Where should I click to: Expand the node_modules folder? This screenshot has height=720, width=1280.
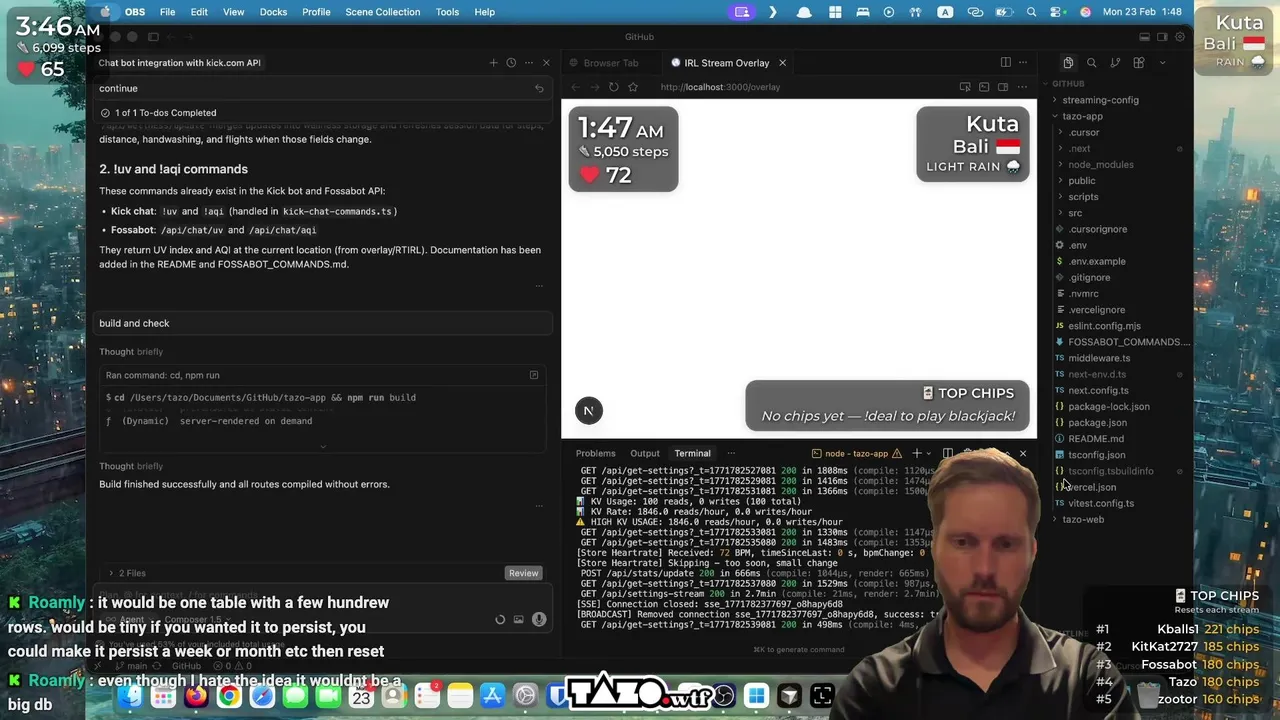tap(1100, 164)
